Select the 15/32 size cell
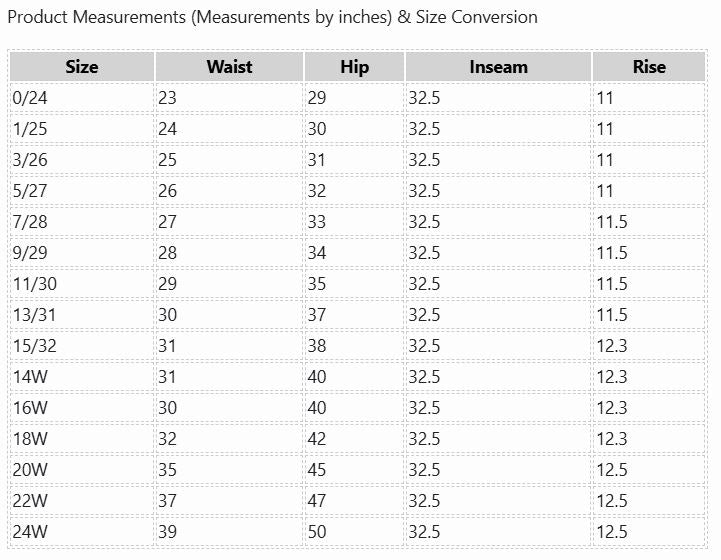 point(35,346)
